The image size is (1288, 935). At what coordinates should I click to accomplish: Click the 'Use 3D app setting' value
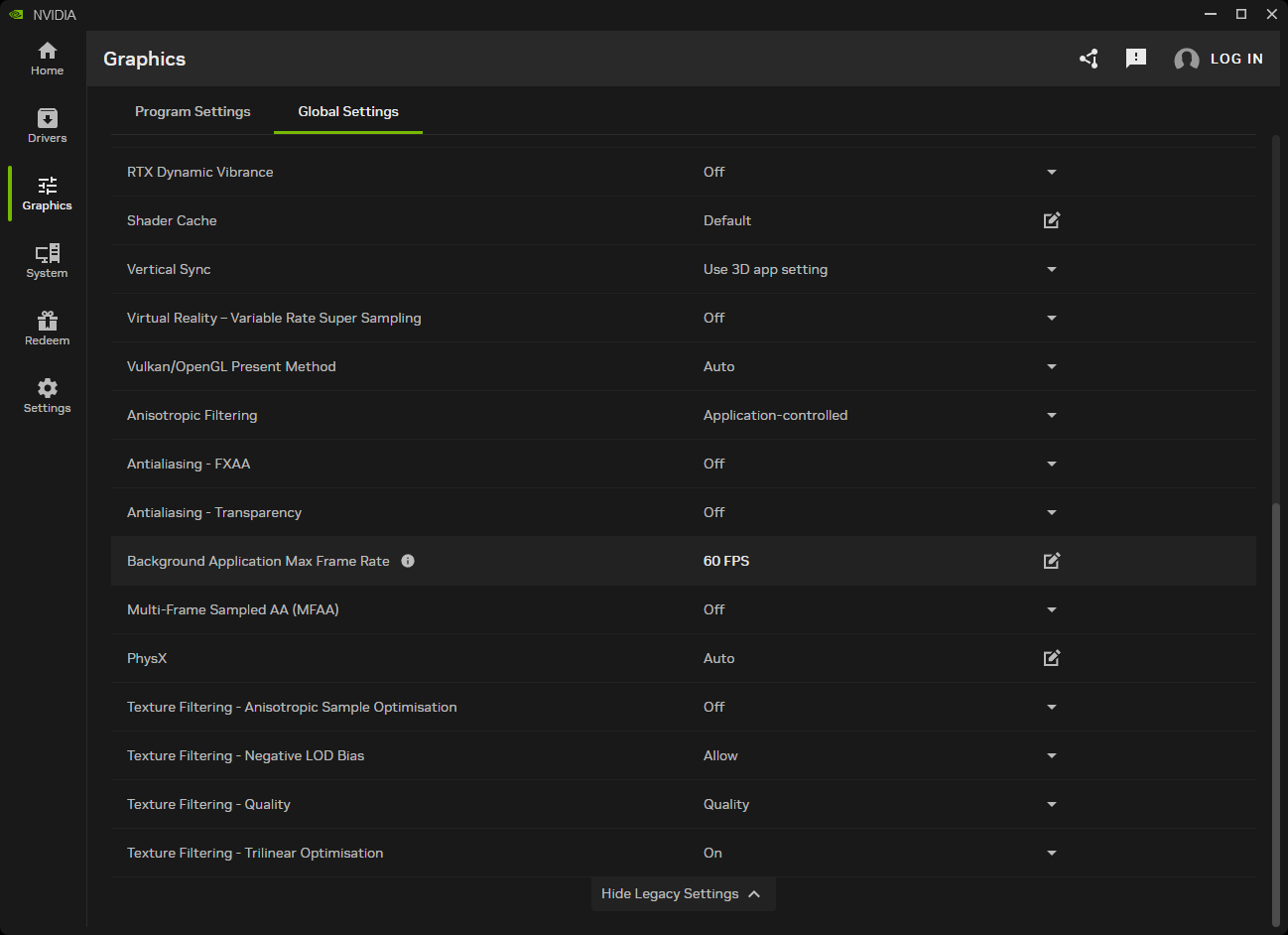tap(765, 269)
